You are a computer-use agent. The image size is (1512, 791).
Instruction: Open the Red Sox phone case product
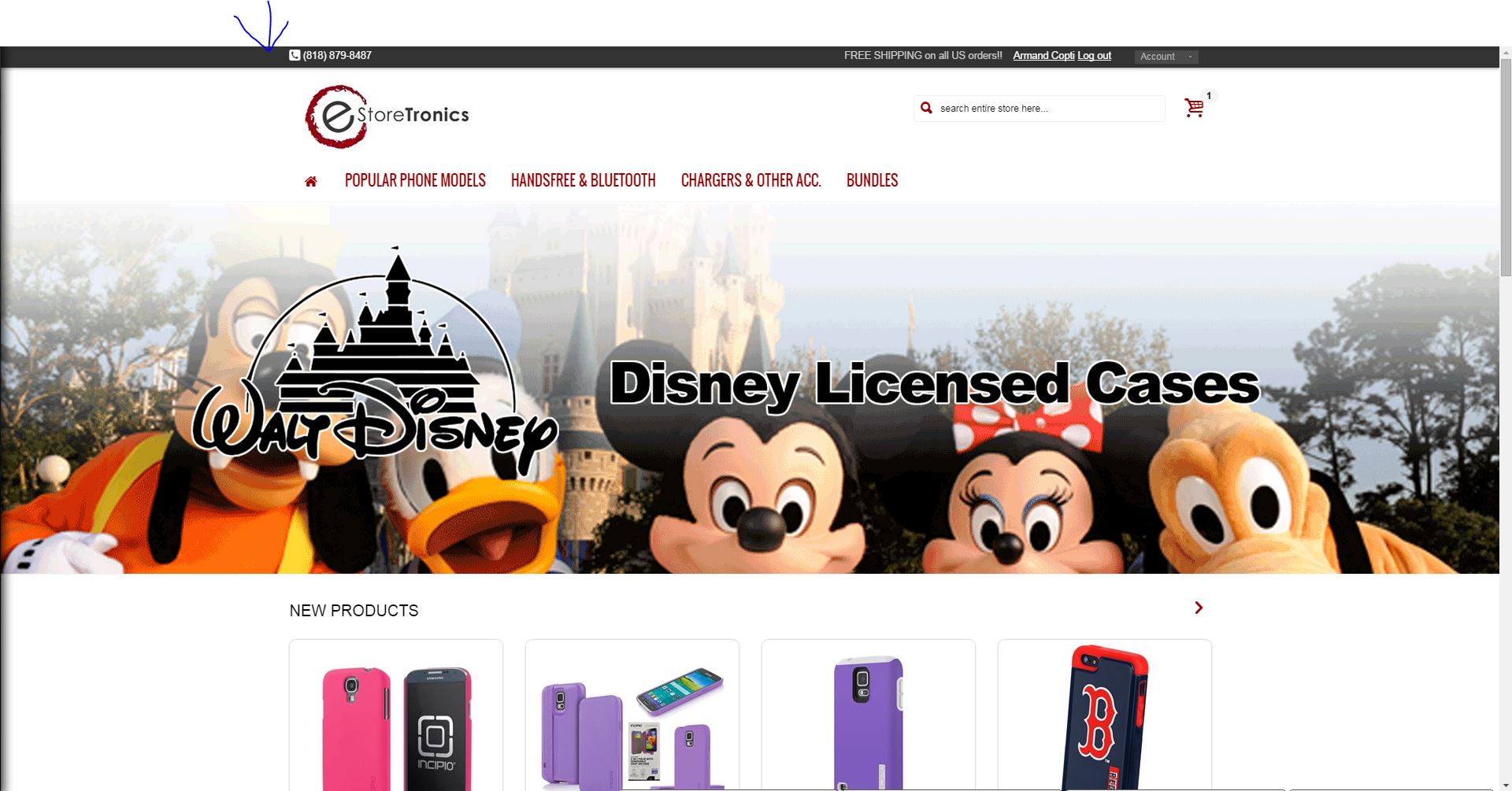[1105, 715]
